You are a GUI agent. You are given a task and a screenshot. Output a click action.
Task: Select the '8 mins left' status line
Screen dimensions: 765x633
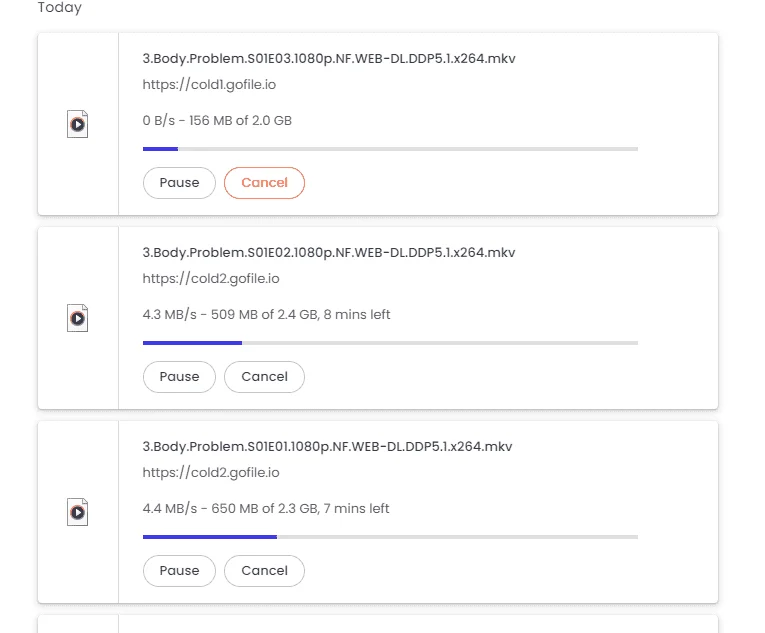266,314
